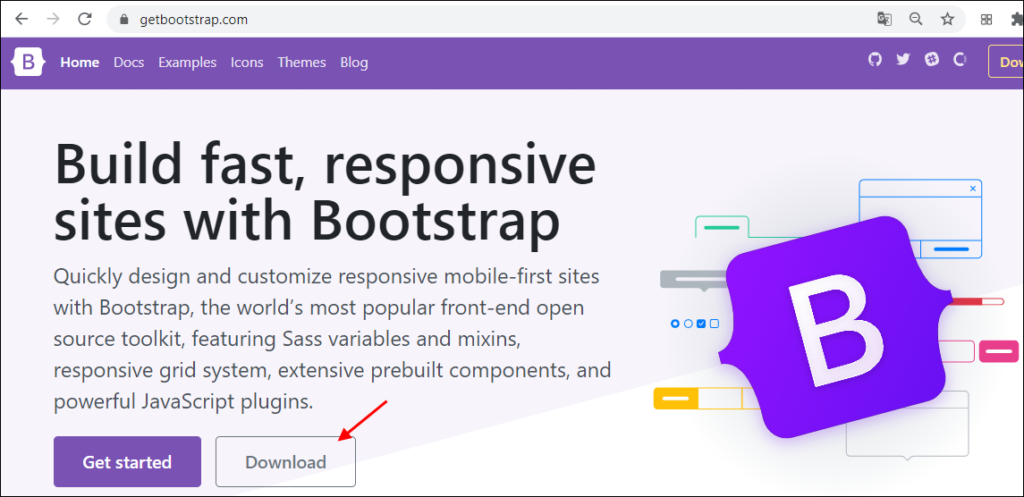1024x497 pixels.
Task: Click the four-squares extension icon
Action: (x=987, y=20)
